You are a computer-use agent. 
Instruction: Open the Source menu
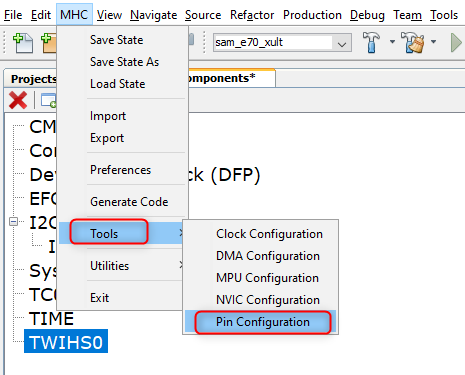[x=203, y=15]
